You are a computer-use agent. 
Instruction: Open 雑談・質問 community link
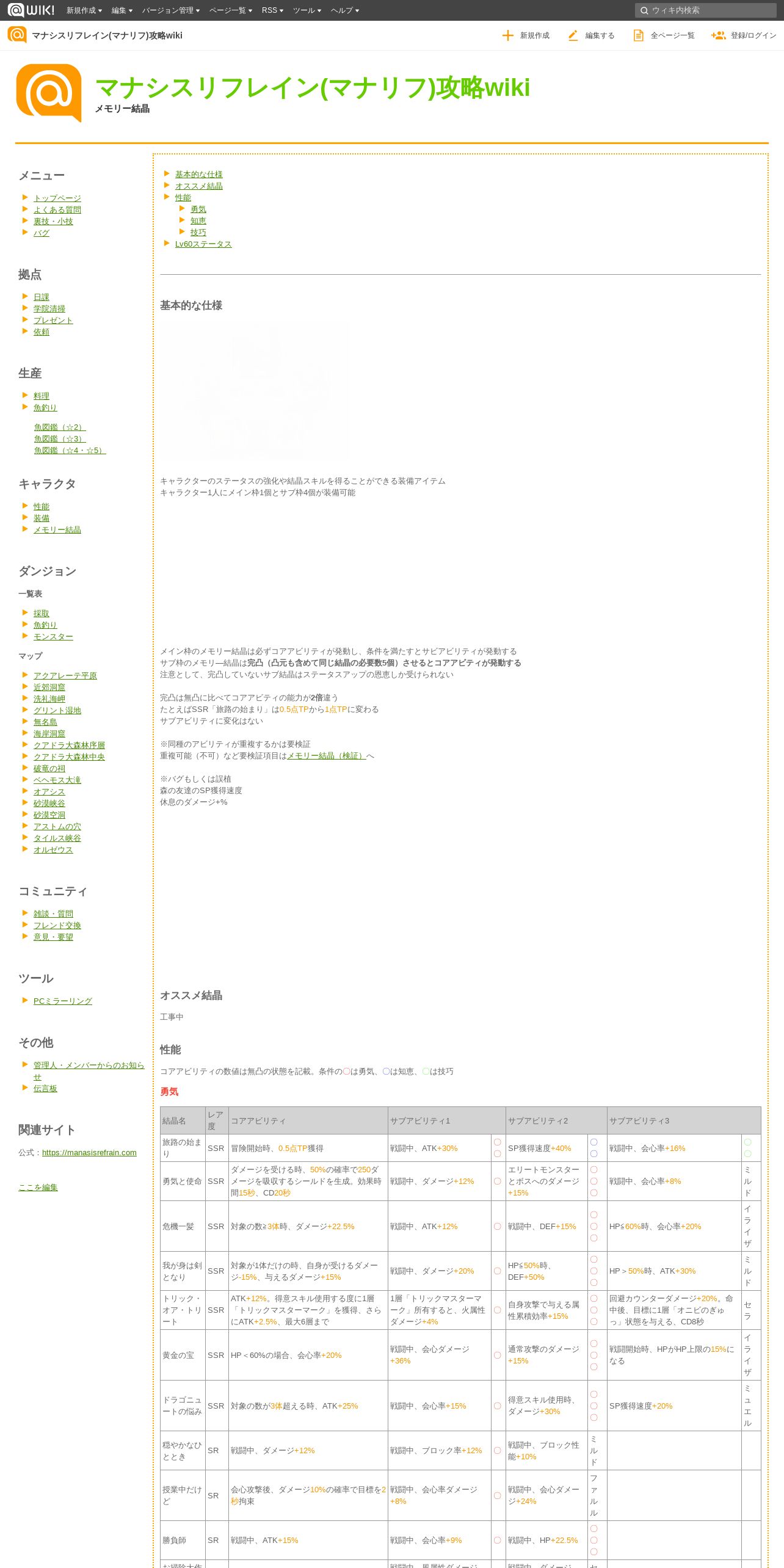pos(53,914)
